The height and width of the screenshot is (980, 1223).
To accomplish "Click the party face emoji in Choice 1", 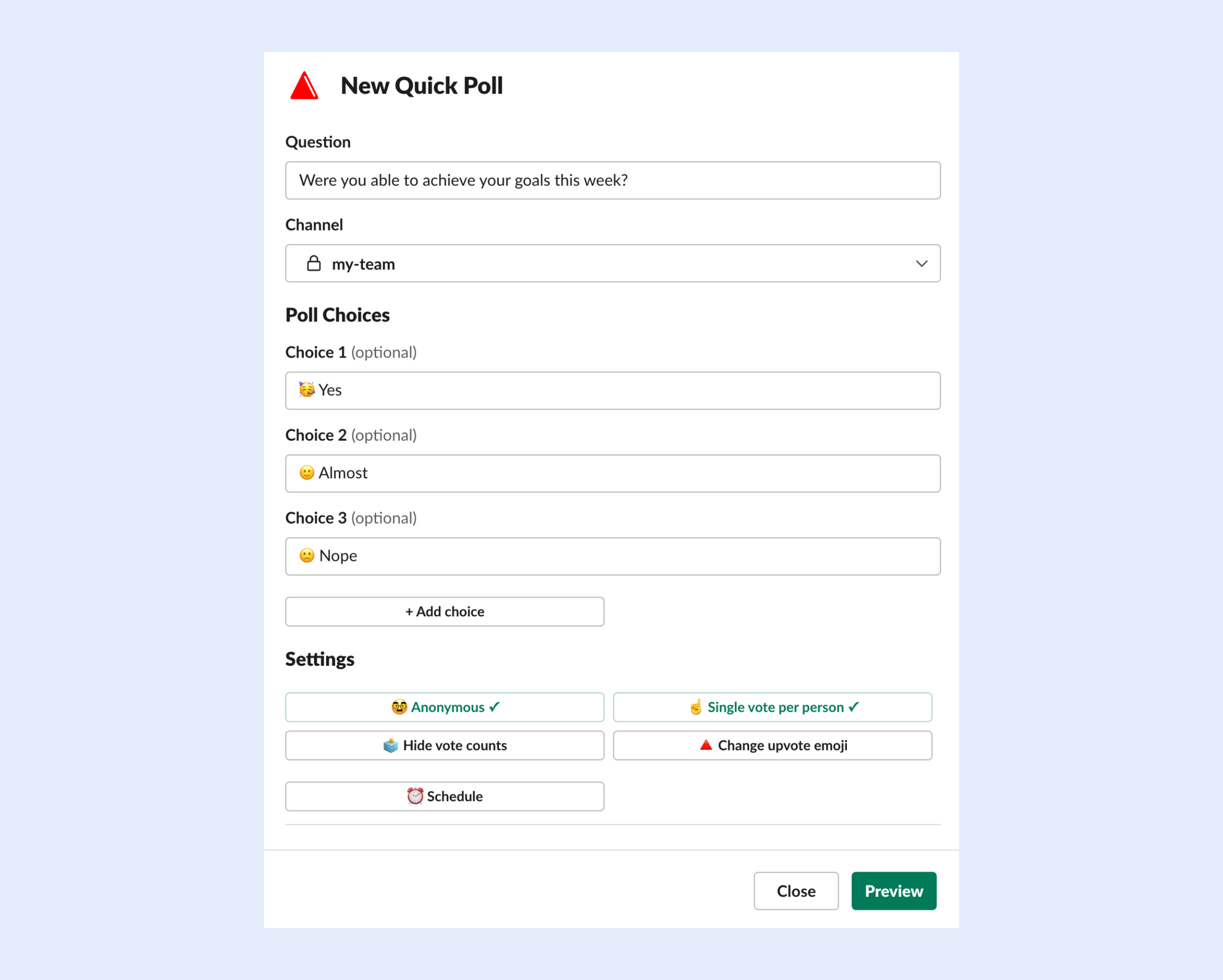I will pos(307,389).
